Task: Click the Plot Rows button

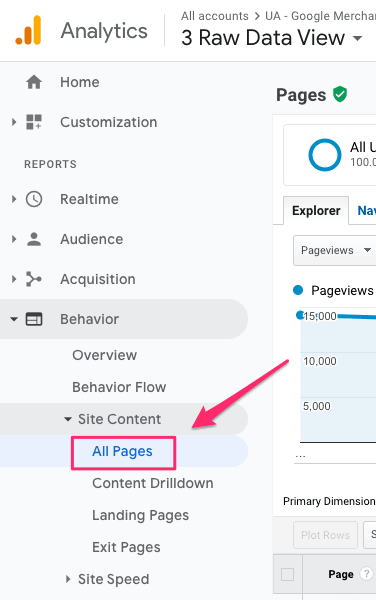Action: [x=326, y=535]
